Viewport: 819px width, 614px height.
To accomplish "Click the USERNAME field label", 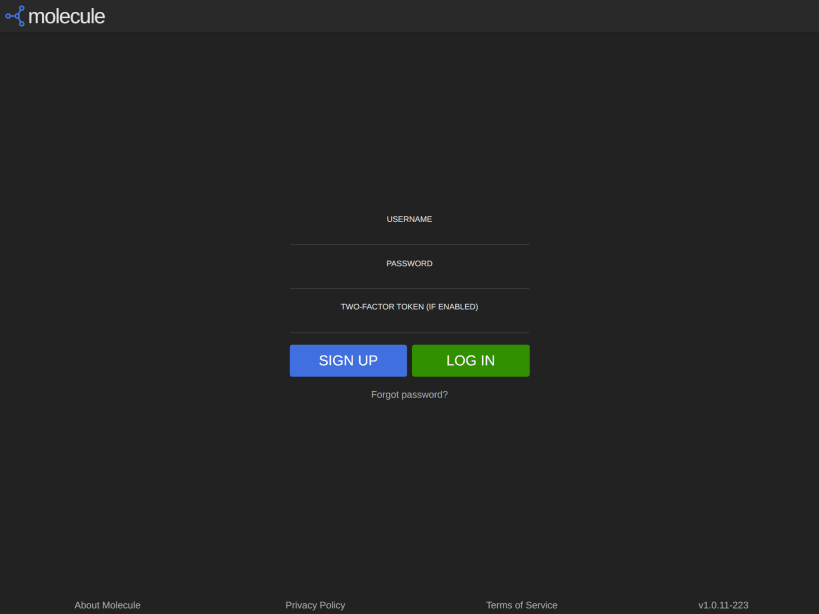I will [409, 219].
